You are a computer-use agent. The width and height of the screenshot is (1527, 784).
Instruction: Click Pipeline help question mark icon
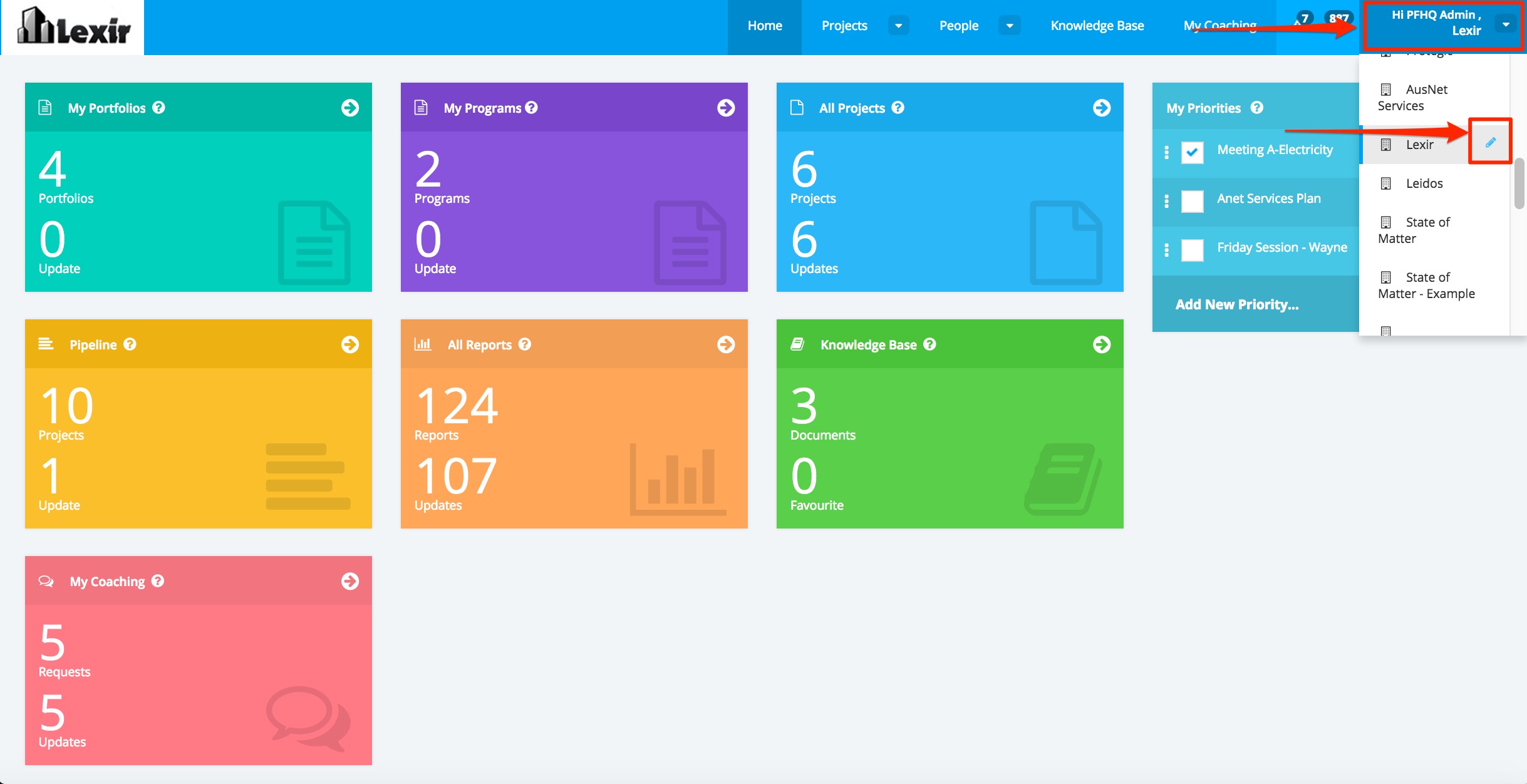(x=130, y=344)
